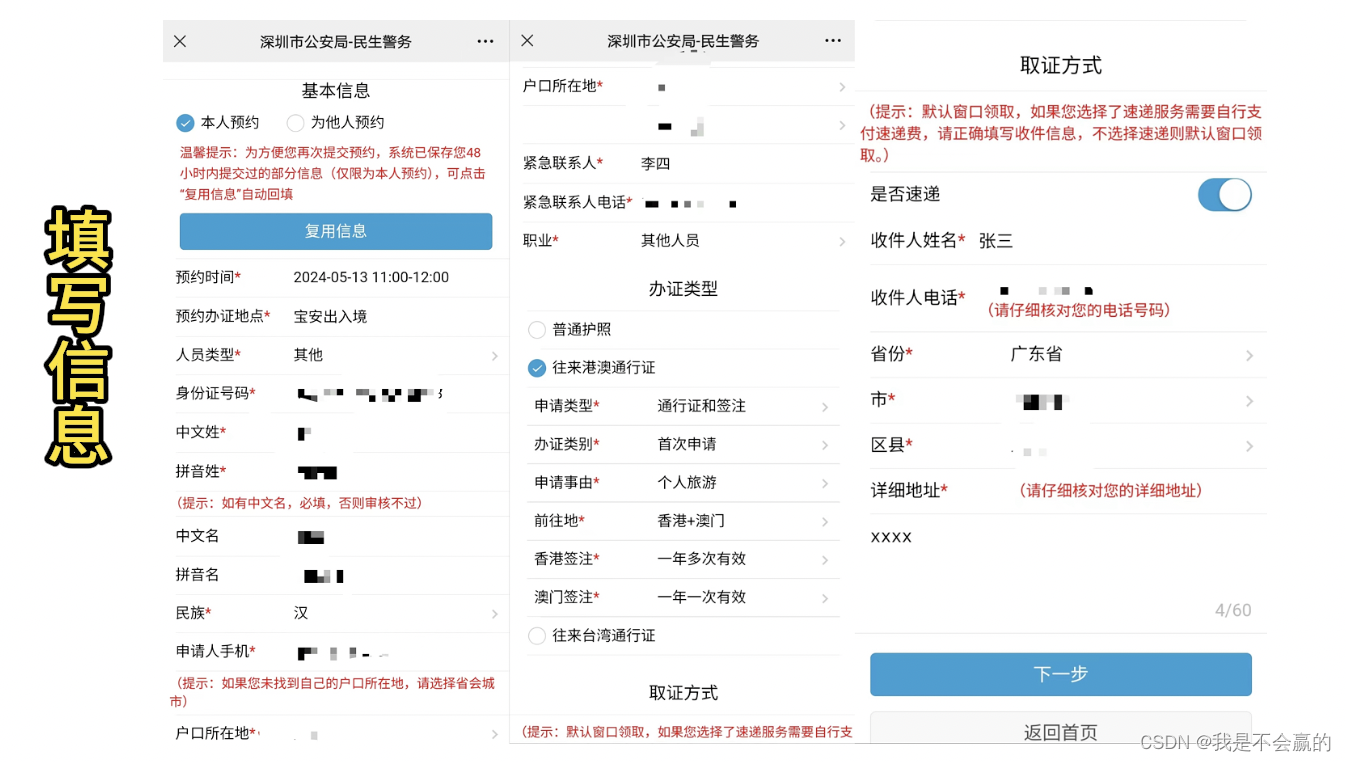Click the 紧急联系人 field showing 李四
This screenshot has width=1346, height=762.
pyautogui.click(x=656, y=163)
